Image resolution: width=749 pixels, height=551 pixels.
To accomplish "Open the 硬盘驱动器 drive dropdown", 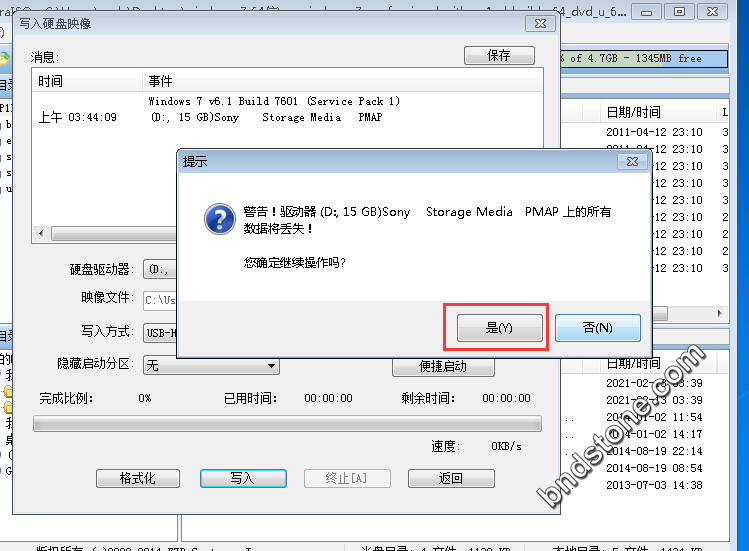I will tap(160, 270).
